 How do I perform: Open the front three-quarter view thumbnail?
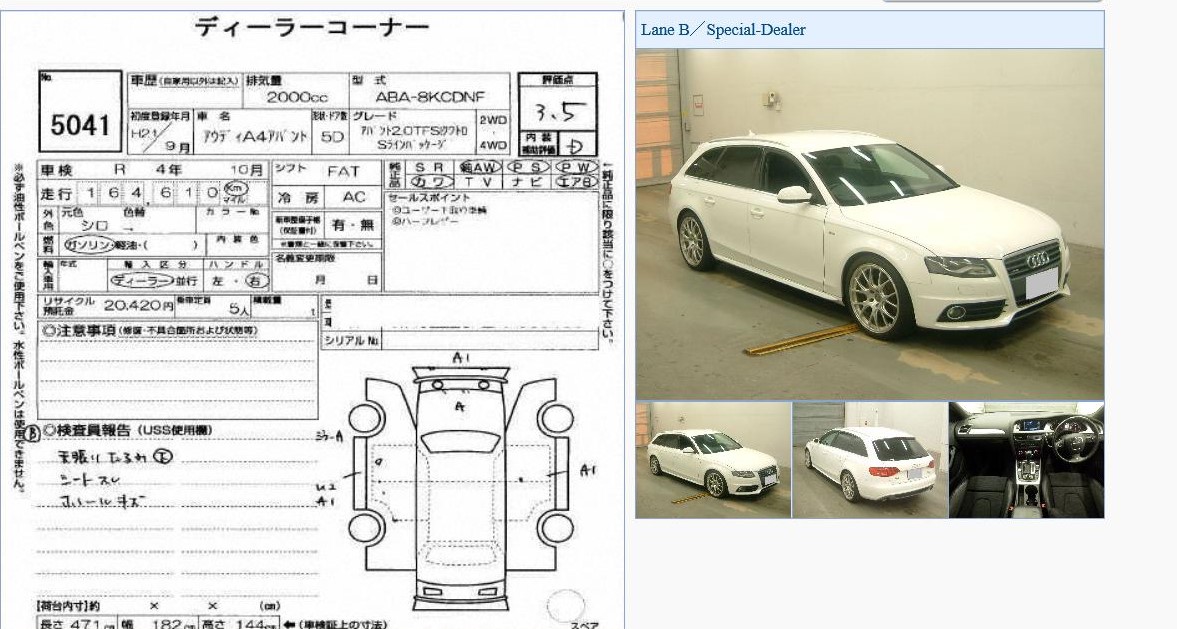tap(713, 460)
